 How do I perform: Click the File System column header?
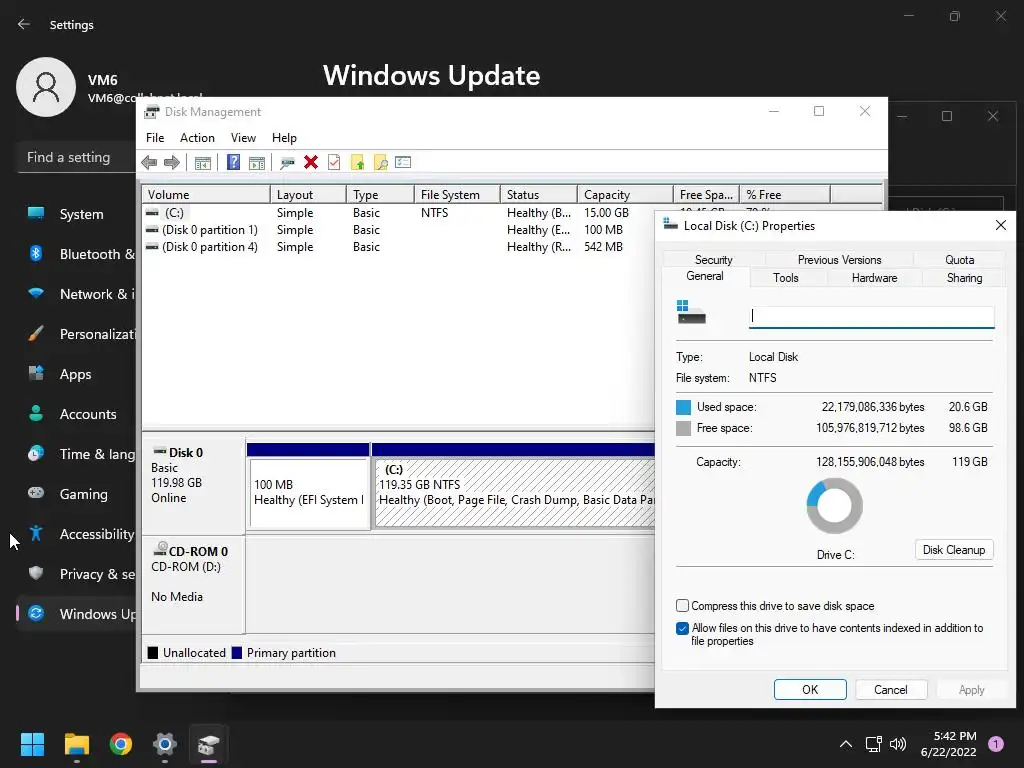(x=456, y=195)
